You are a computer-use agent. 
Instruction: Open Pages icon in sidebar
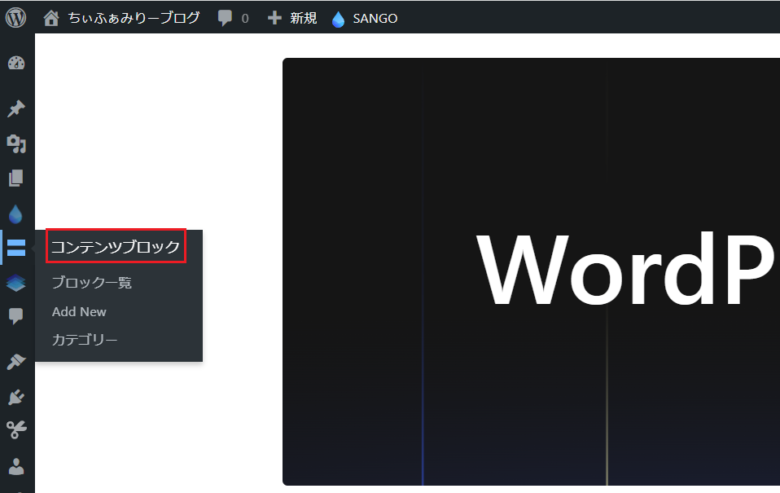(x=16, y=178)
